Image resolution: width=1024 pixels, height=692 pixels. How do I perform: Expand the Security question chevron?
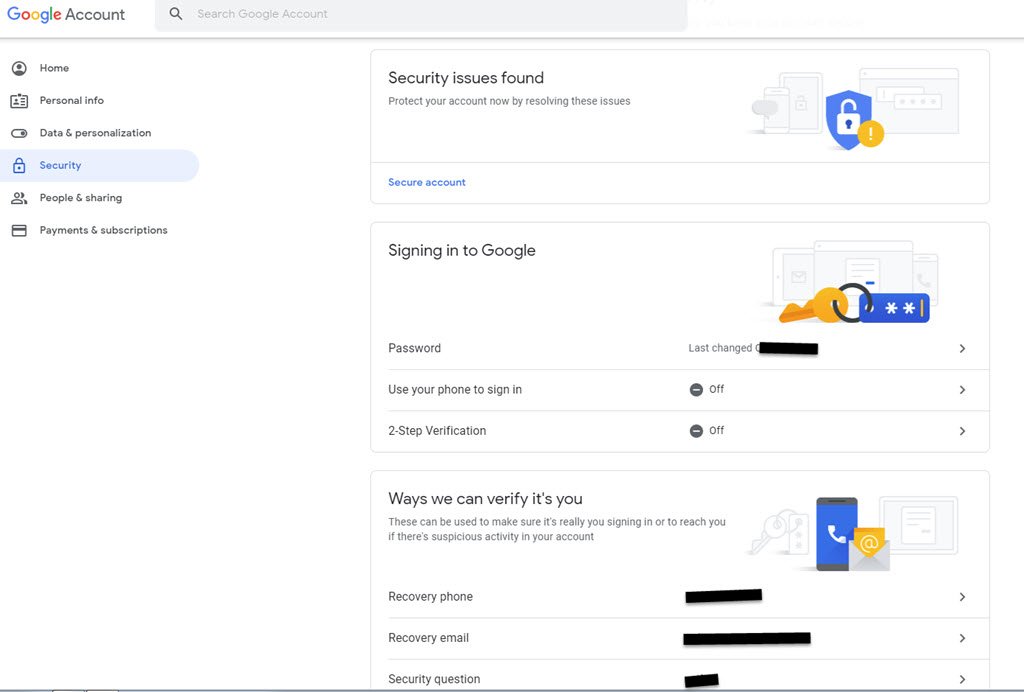tap(962, 679)
